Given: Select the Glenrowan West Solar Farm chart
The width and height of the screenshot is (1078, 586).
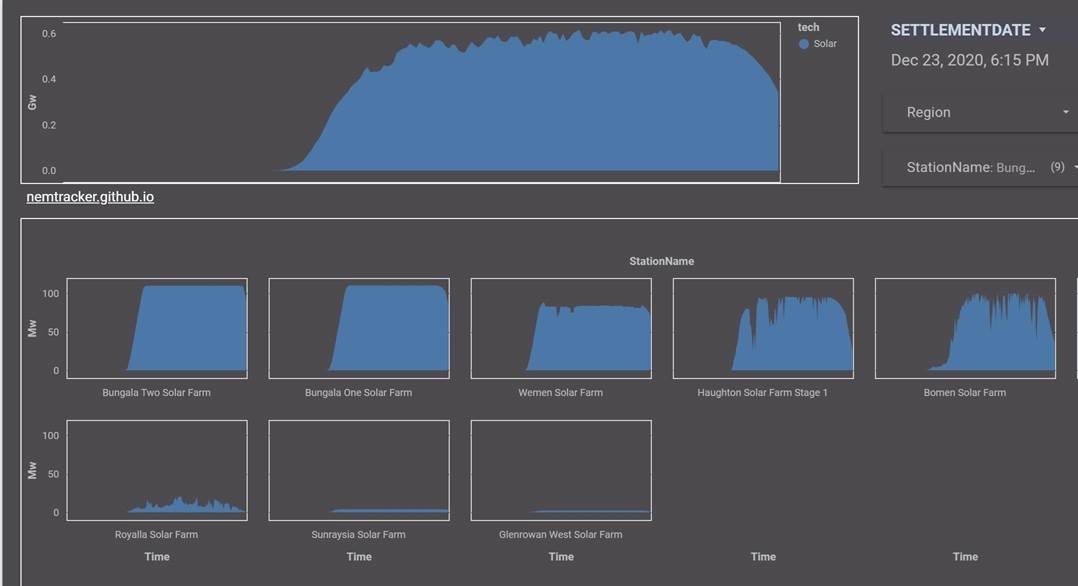Looking at the screenshot, I should coord(561,470).
